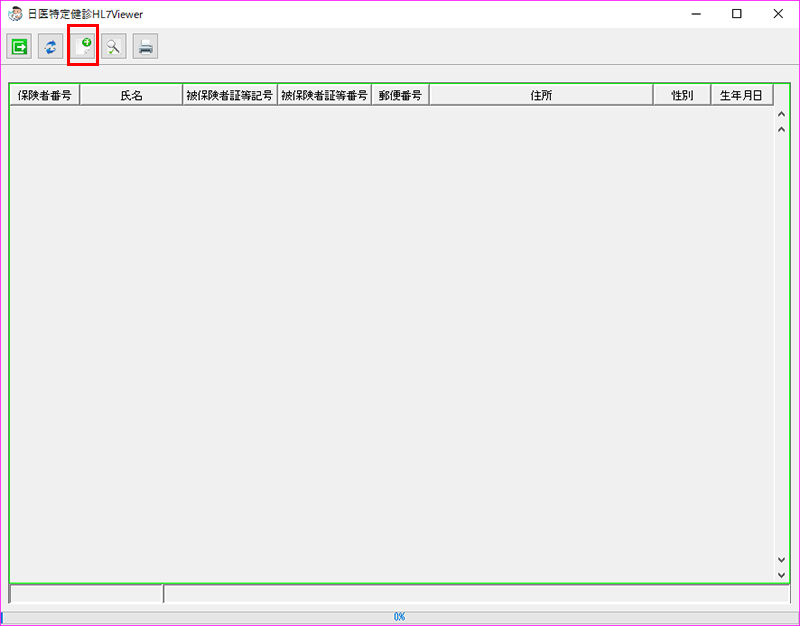Click the second-to-last scrollbar arrow near bottom
Image resolution: width=800 pixels, height=626 pixels.
(x=782, y=560)
